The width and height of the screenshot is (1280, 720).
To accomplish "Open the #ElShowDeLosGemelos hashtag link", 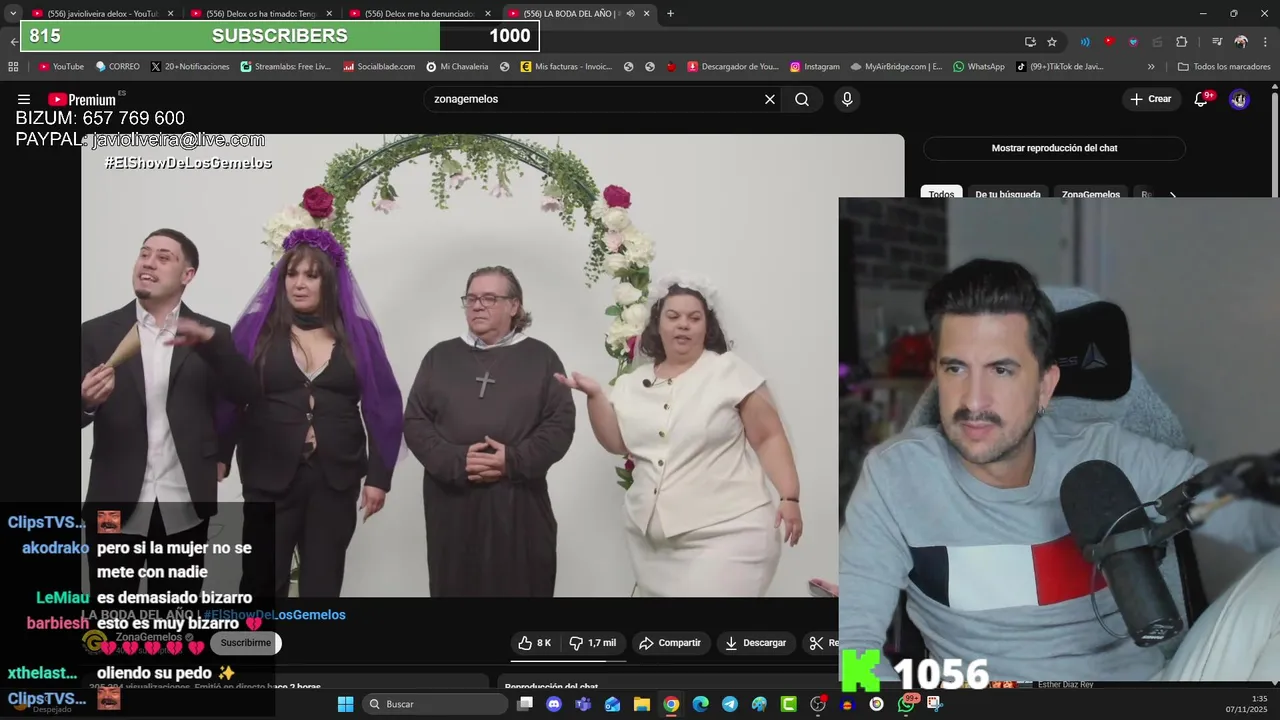I will (x=275, y=615).
